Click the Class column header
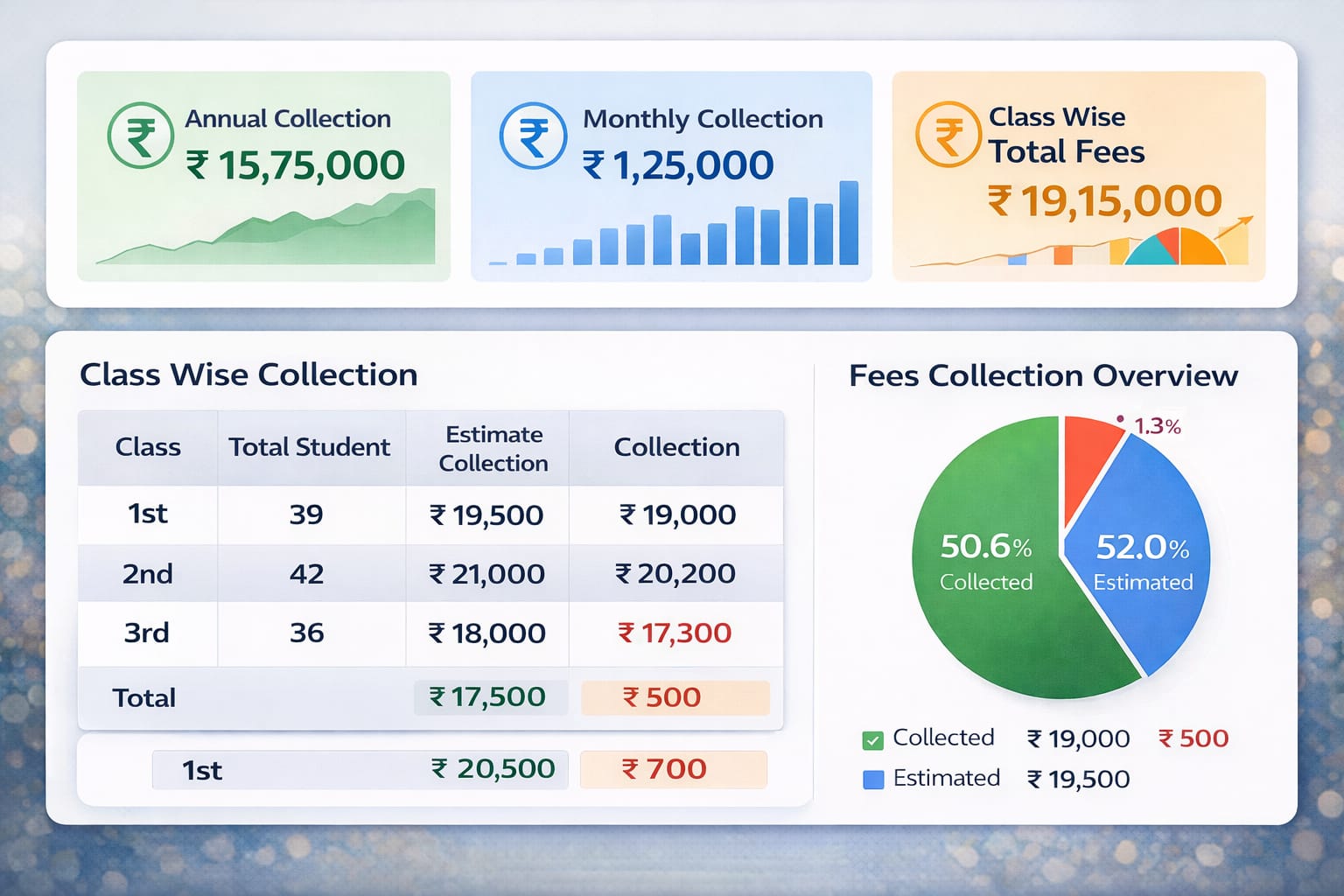Screen dimensions: 1344x896 148,447
